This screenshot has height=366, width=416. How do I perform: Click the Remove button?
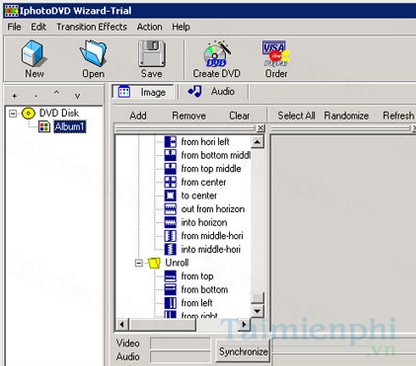point(189,116)
